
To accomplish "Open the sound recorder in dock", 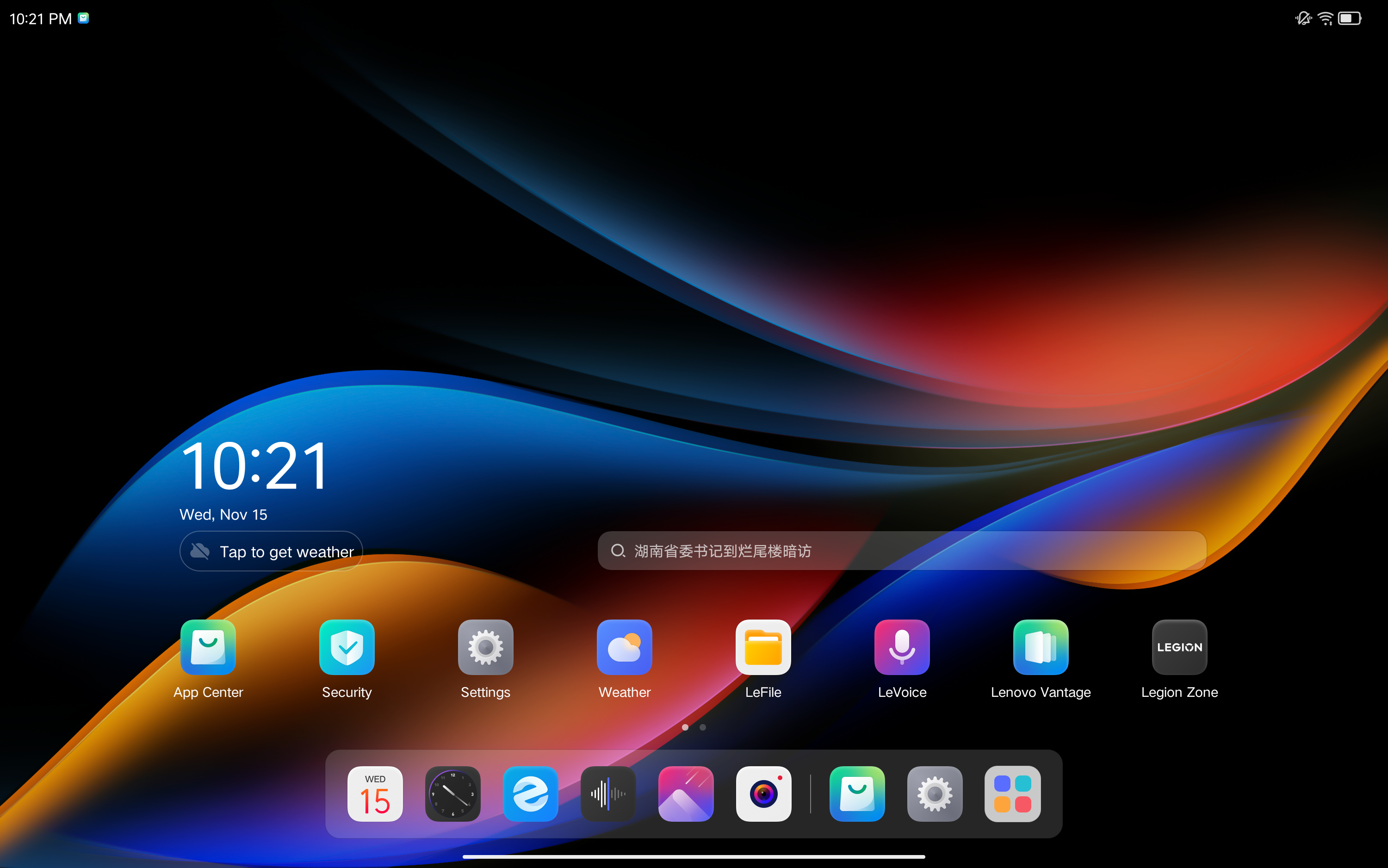I will pyautogui.click(x=608, y=794).
